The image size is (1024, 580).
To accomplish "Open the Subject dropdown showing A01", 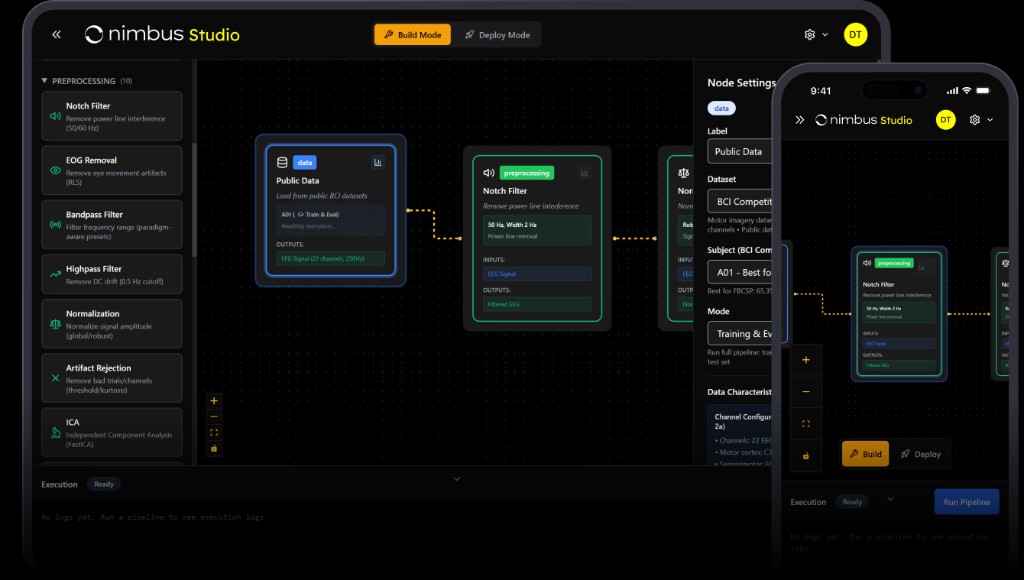I will (741, 272).
